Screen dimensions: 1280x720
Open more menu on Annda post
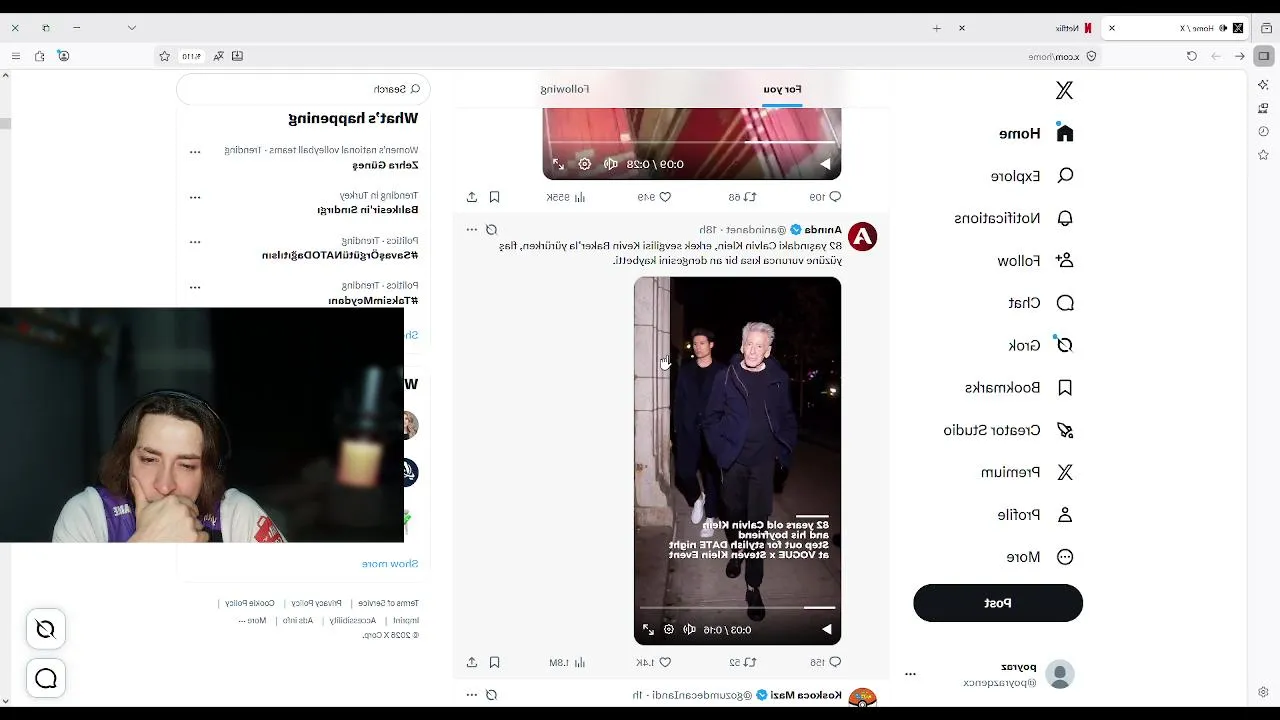[x=472, y=230]
